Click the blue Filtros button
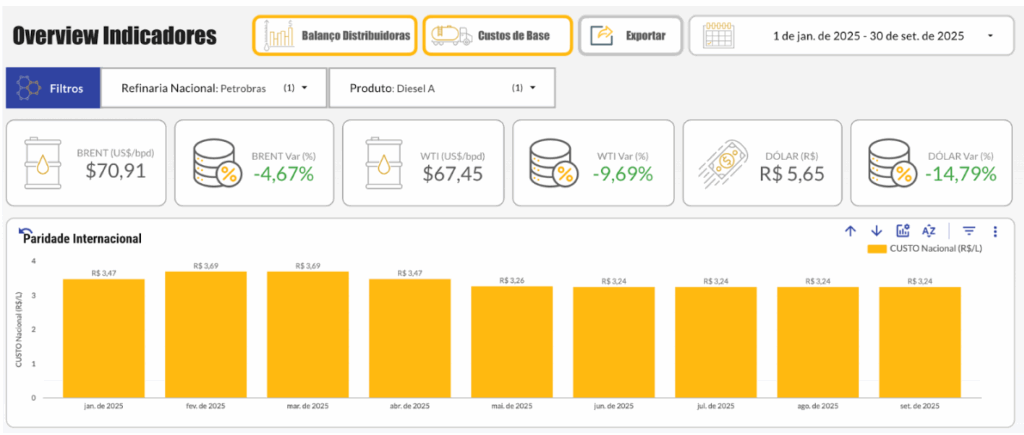 pos(53,88)
